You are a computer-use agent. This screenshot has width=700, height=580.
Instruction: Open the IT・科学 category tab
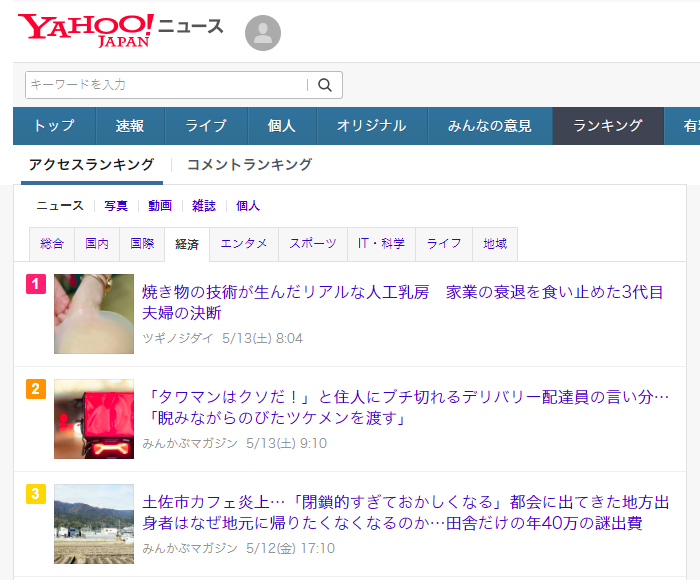(x=381, y=244)
